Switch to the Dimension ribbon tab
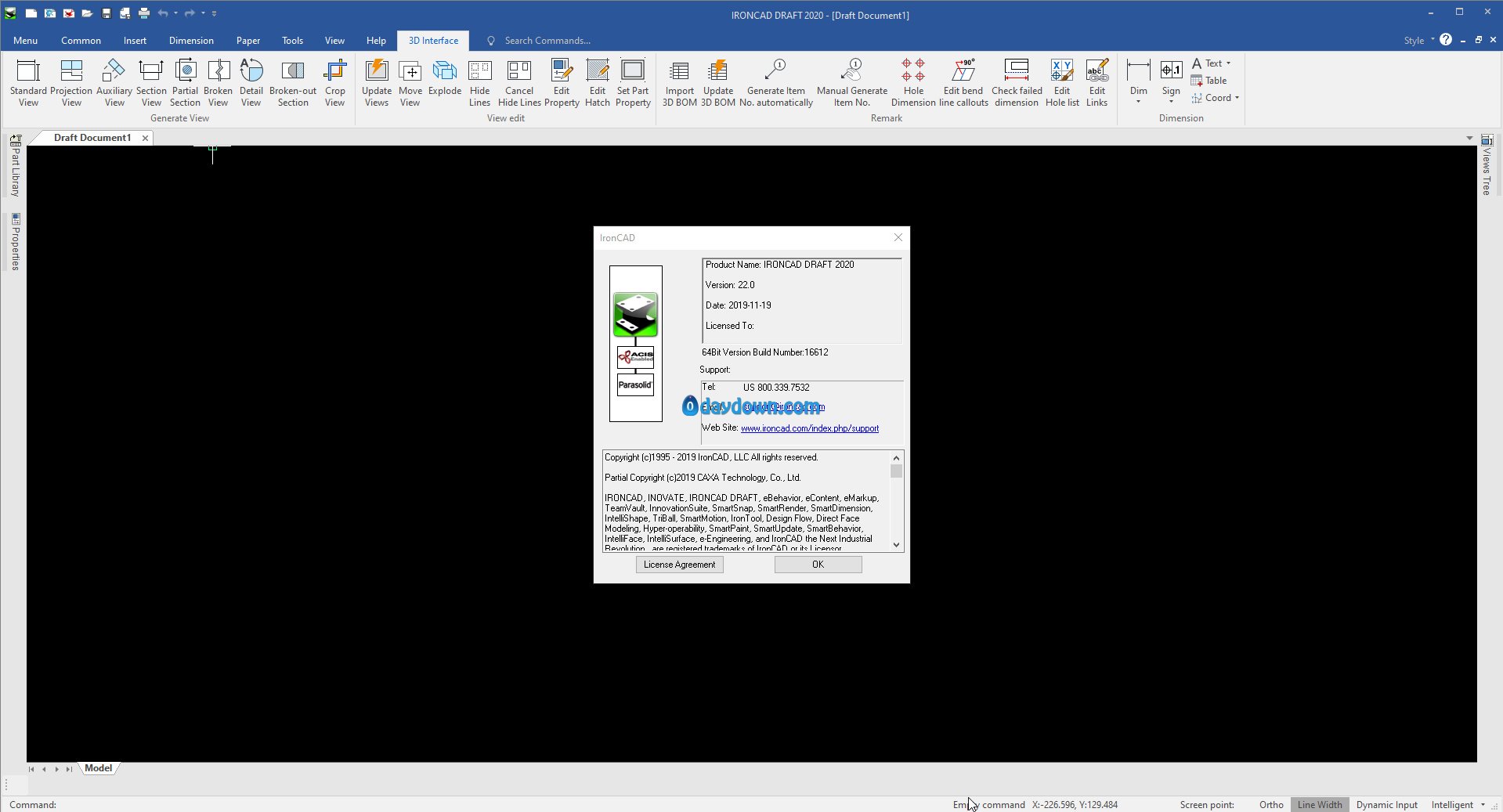The image size is (1503, 812). pos(191,40)
